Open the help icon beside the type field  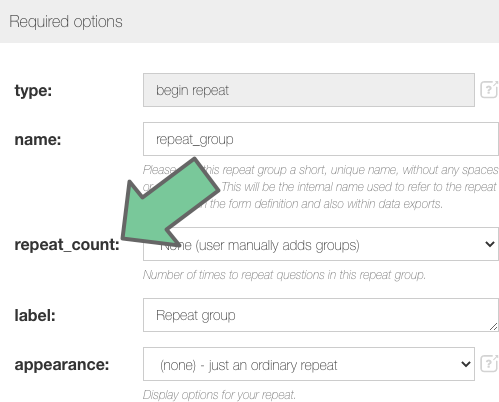tap(489, 89)
